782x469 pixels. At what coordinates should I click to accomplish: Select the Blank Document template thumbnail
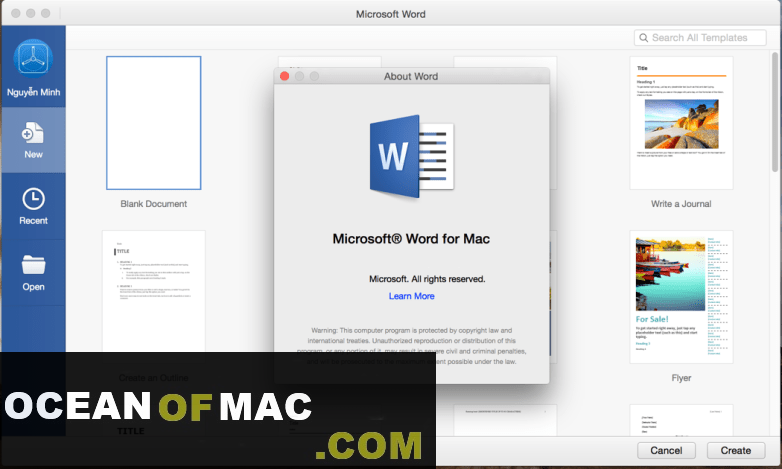point(154,123)
